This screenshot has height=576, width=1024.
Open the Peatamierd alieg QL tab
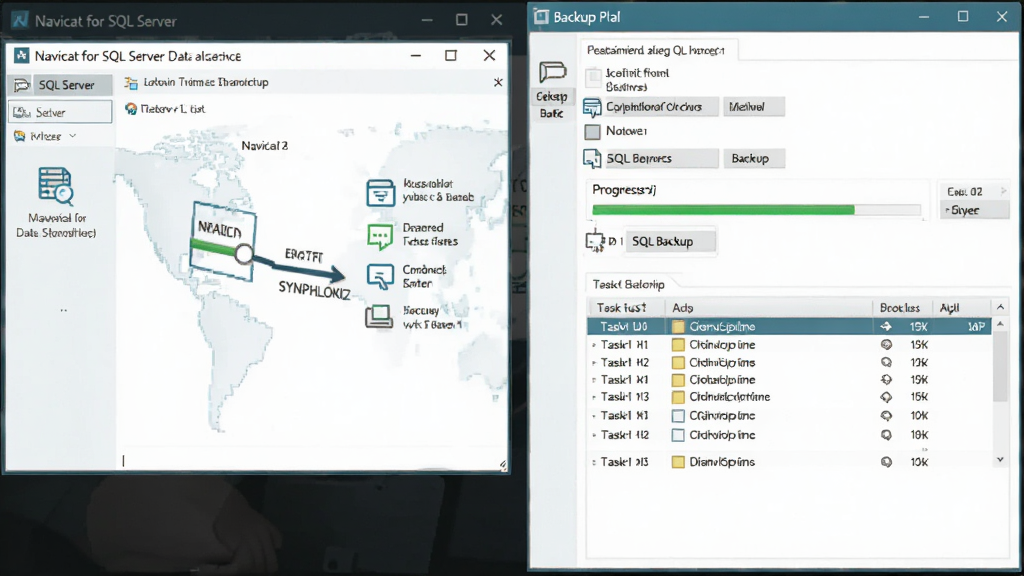click(659, 50)
